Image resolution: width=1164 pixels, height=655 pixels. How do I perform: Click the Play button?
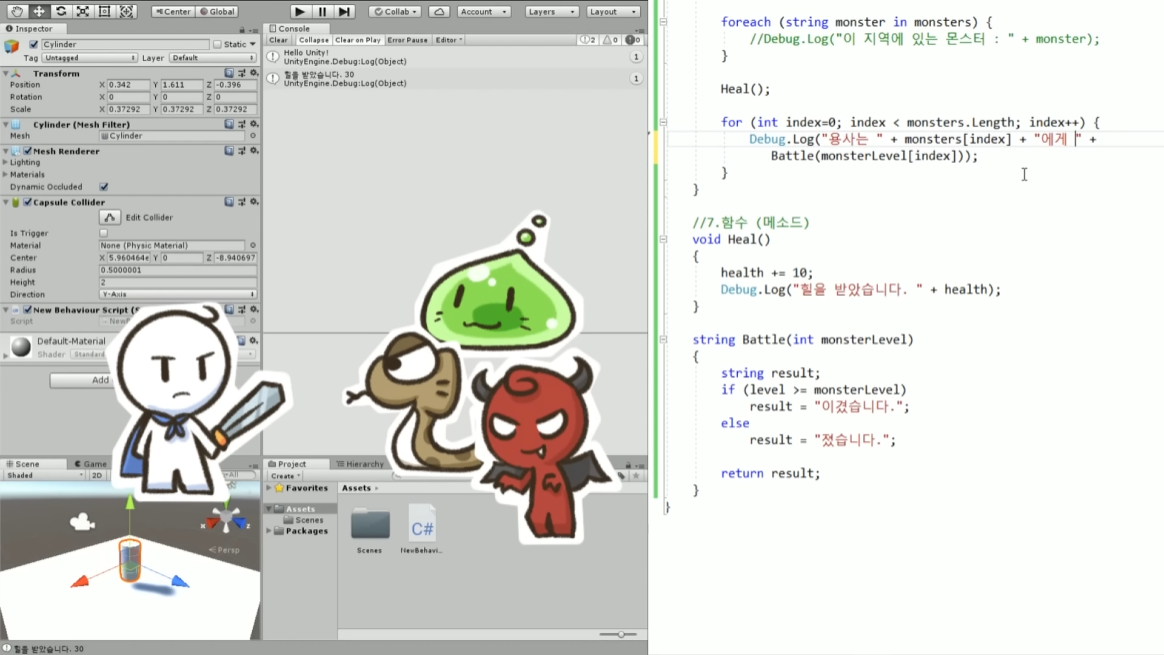[300, 11]
